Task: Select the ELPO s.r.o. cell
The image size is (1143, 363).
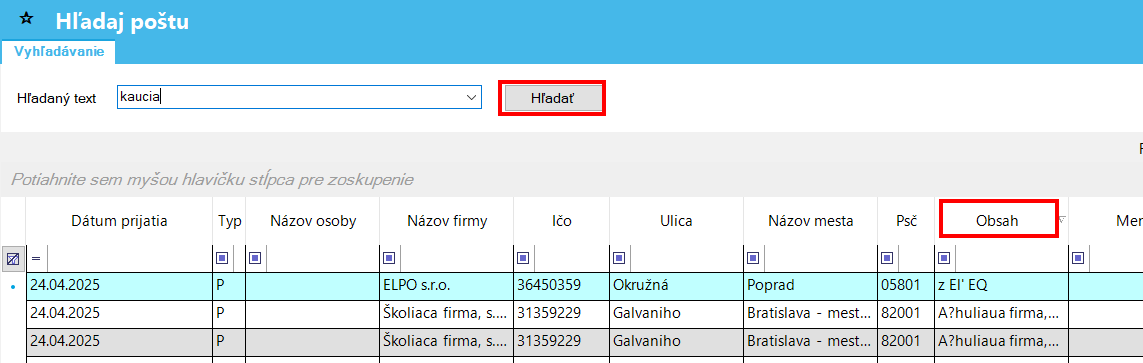Action: click(x=447, y=286)
